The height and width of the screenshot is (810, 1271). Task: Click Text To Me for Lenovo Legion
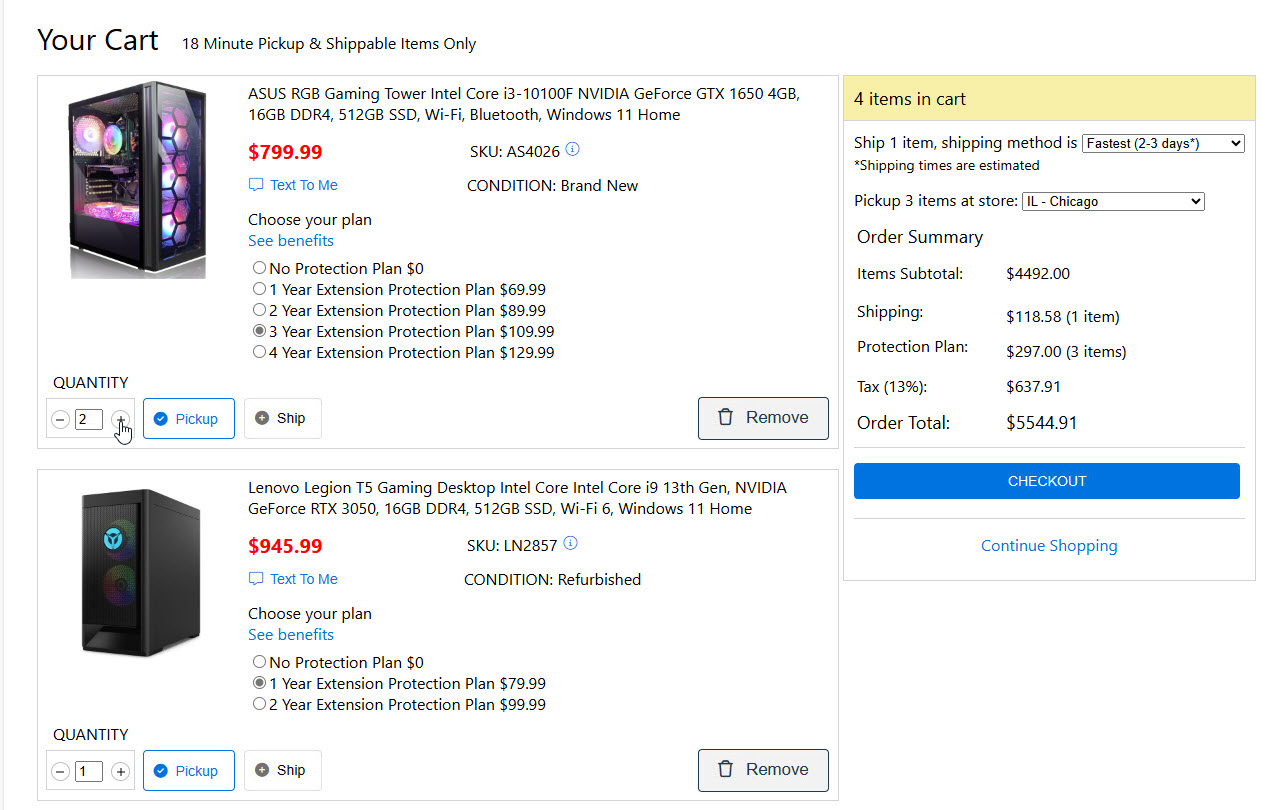(293, 579)
